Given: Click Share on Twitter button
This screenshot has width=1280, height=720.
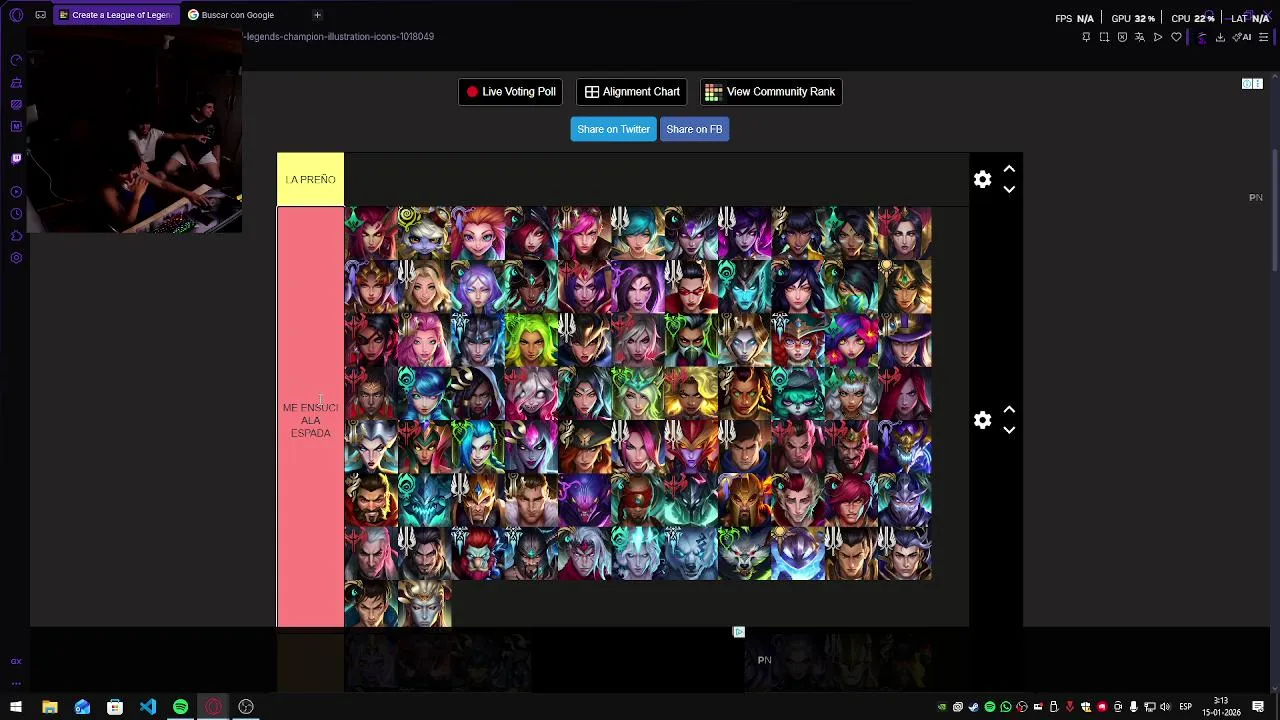Looking at the screenshot, I should [x=613, y=129].
